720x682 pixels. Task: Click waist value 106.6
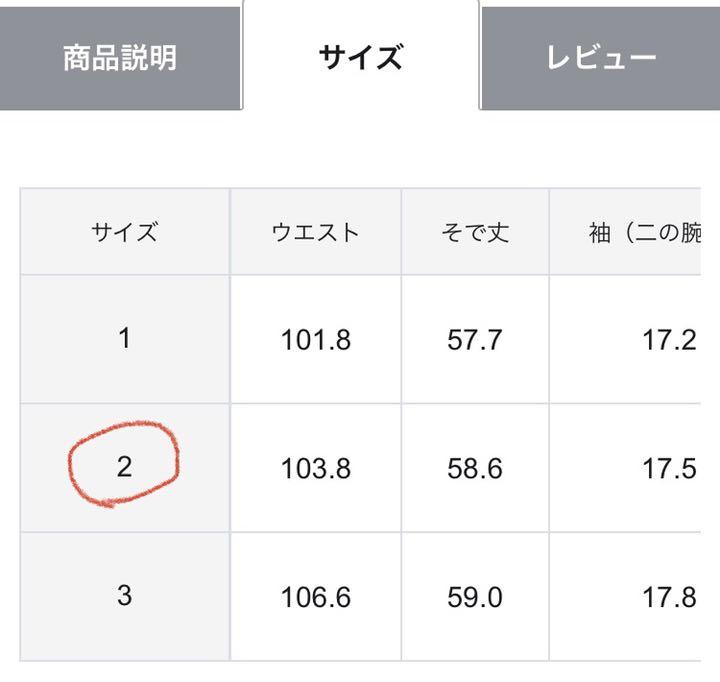315,597
